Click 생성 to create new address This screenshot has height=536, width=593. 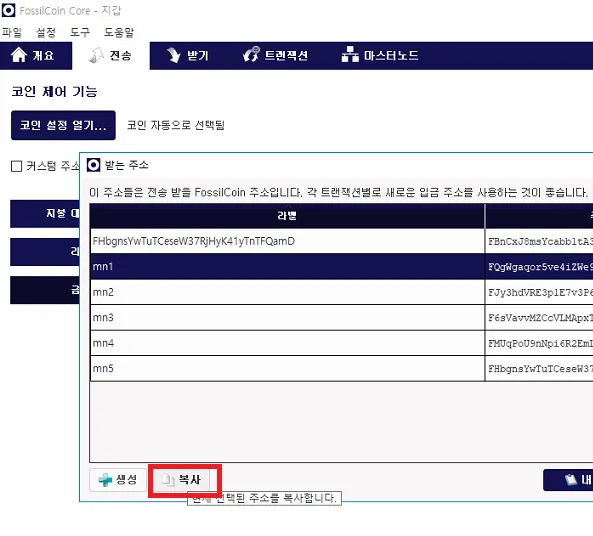(118, 480)
